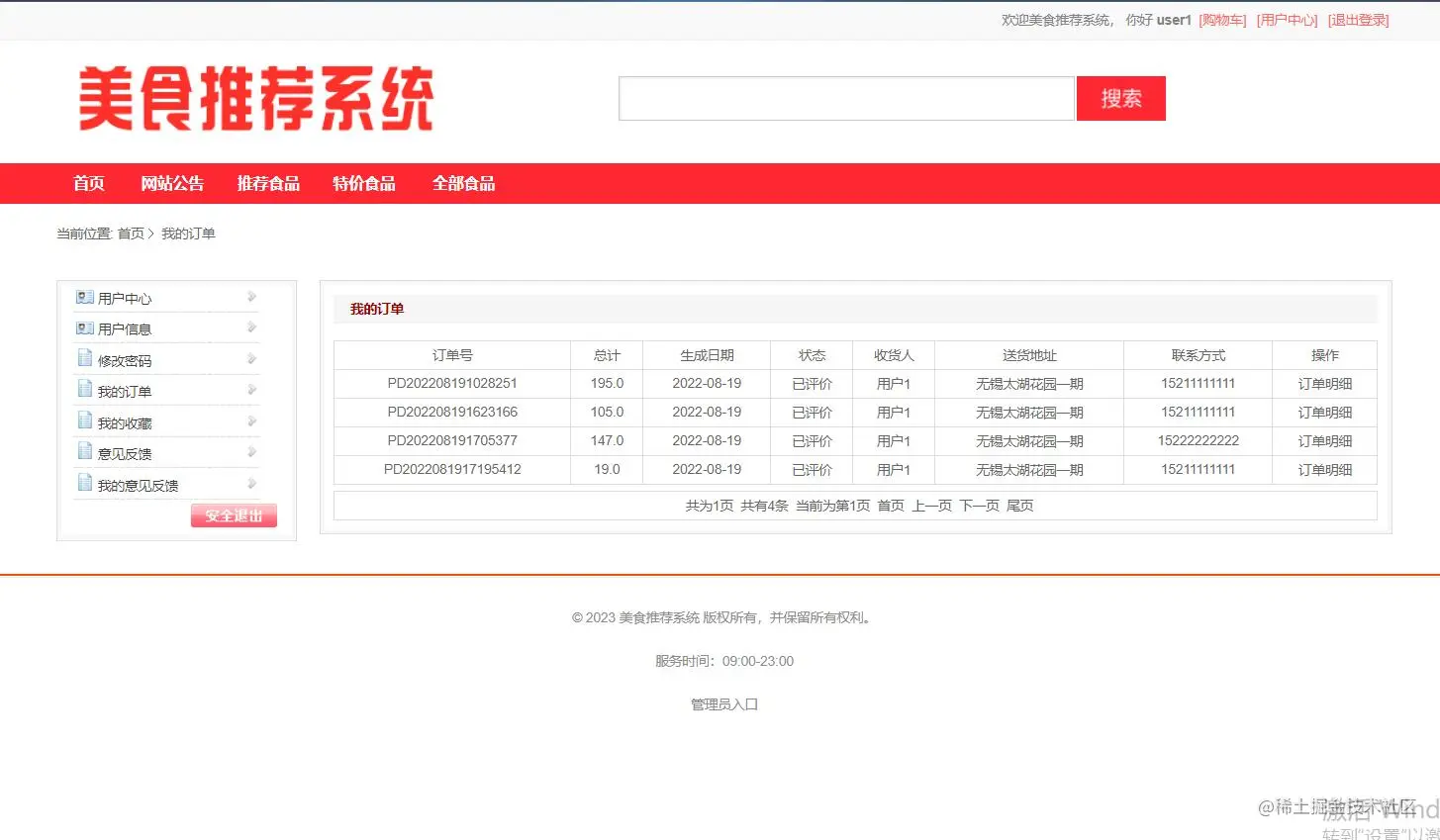Open the 用户中心 link in header

tap(1287, 20)
